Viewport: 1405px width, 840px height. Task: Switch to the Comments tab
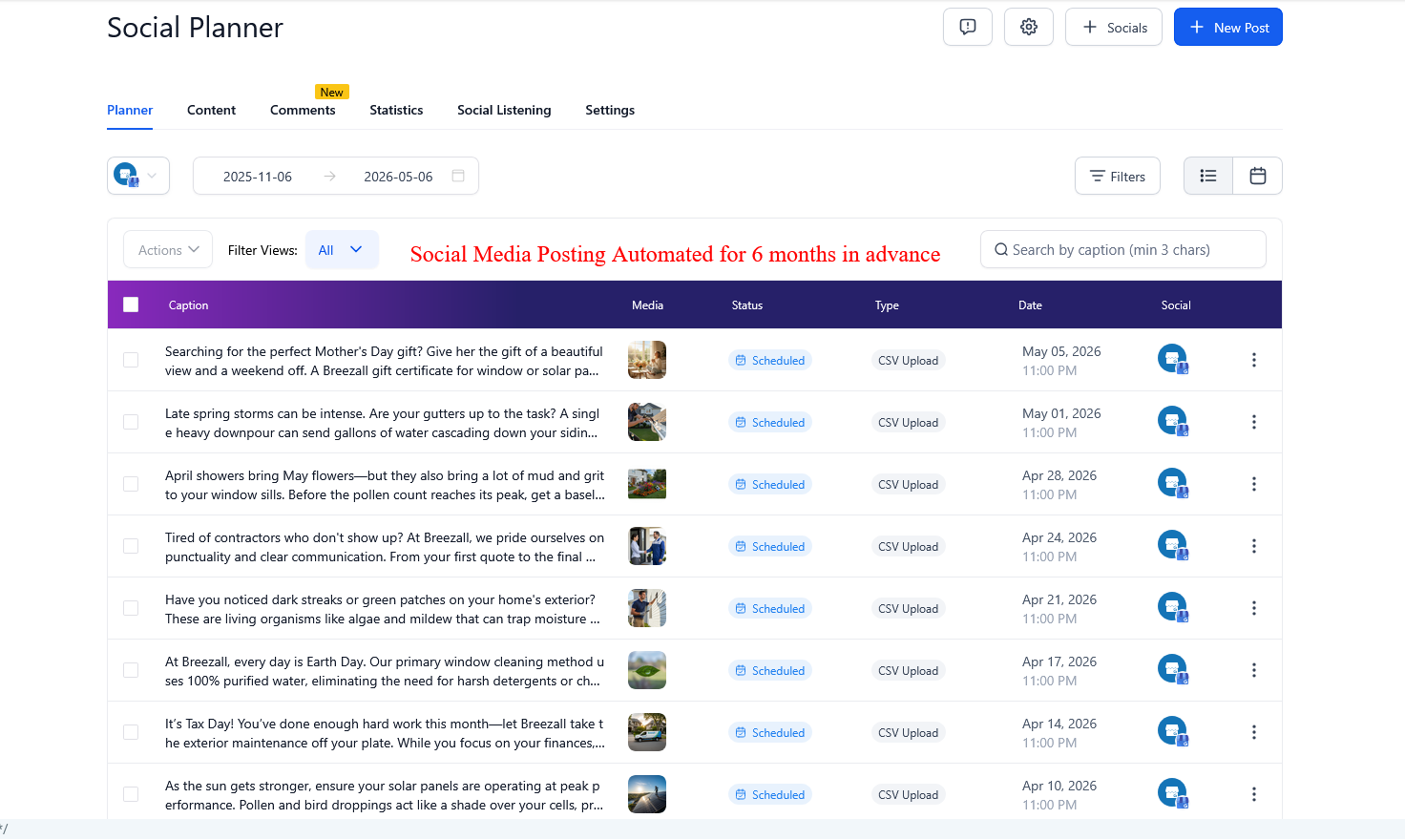click(x=303, y=110)
